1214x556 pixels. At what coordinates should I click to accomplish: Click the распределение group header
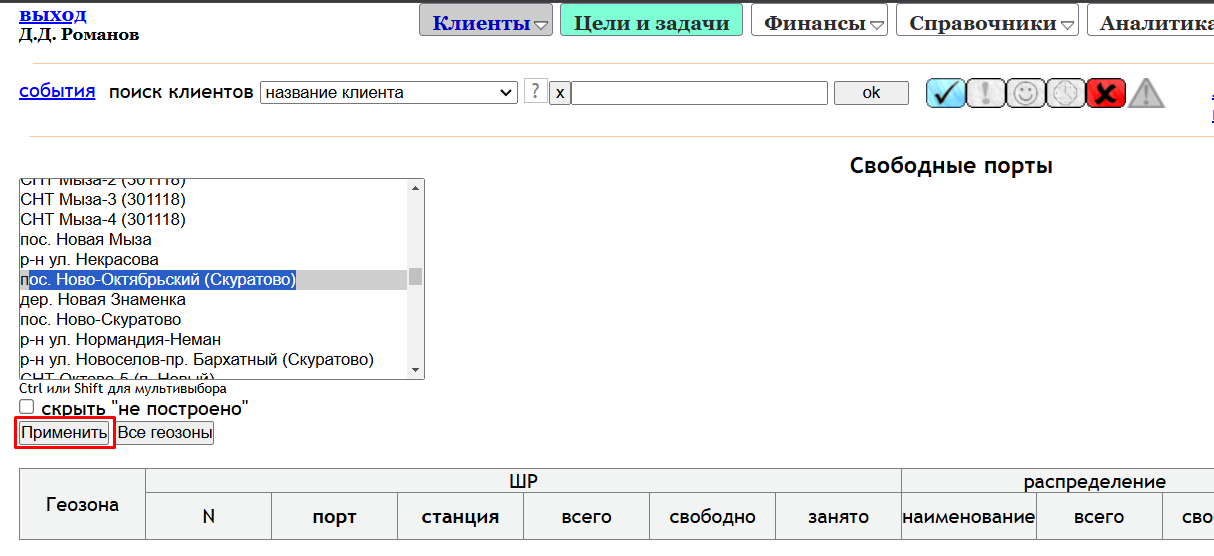(1094, 481)
